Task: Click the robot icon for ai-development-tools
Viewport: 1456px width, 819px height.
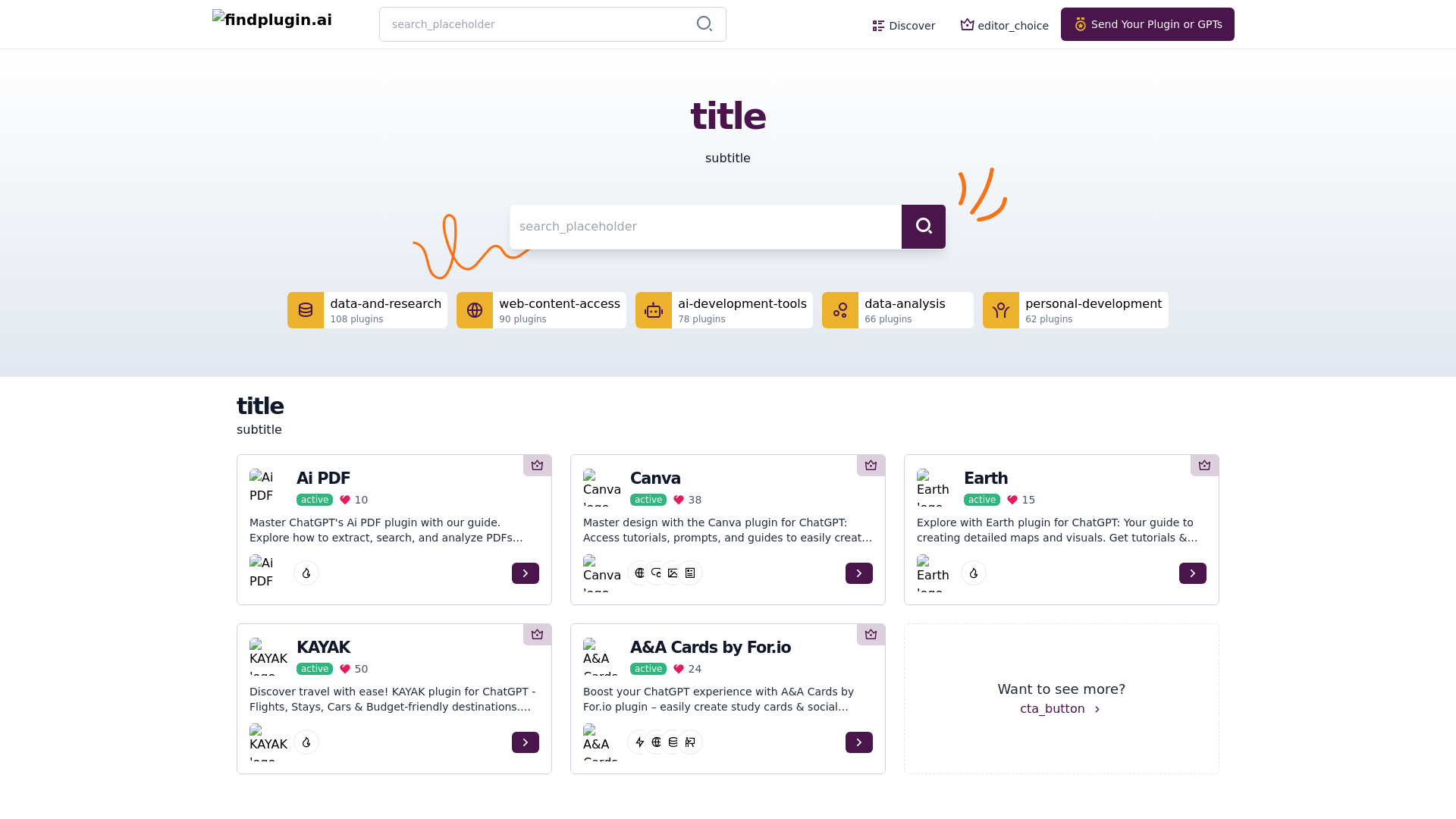Action: (x=654, y=310)
